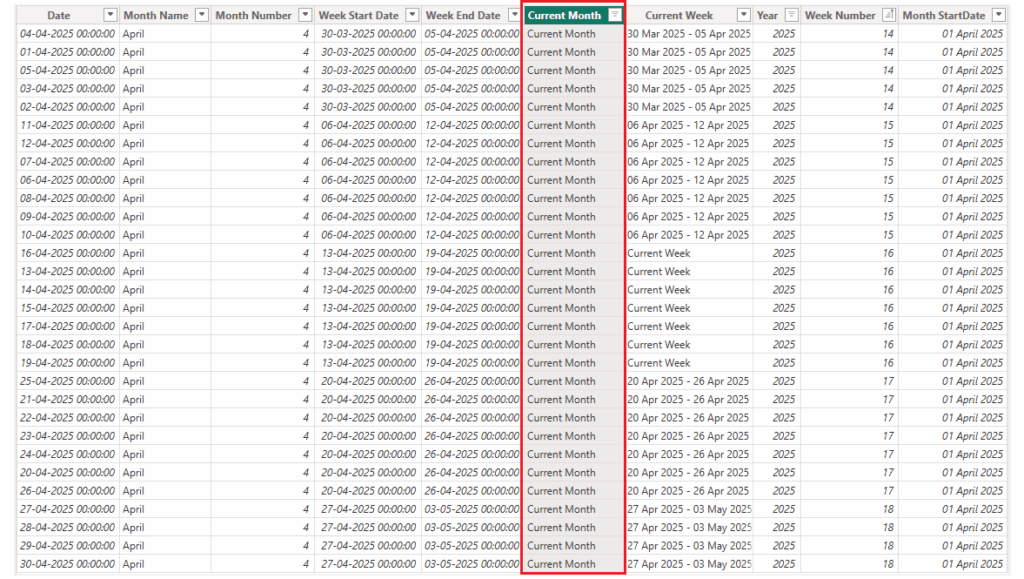The width and height of the screenshot is (1024, 579).
Task: Click Date cell 08-04-2025 00:00:00
Action: [x=67, y=198]
